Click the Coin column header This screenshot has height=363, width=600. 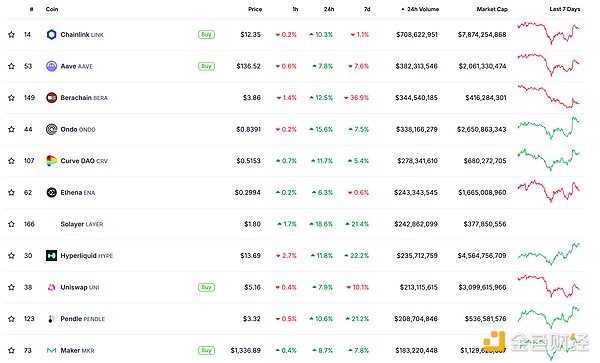pyautogui.click(x=52, y=9)
